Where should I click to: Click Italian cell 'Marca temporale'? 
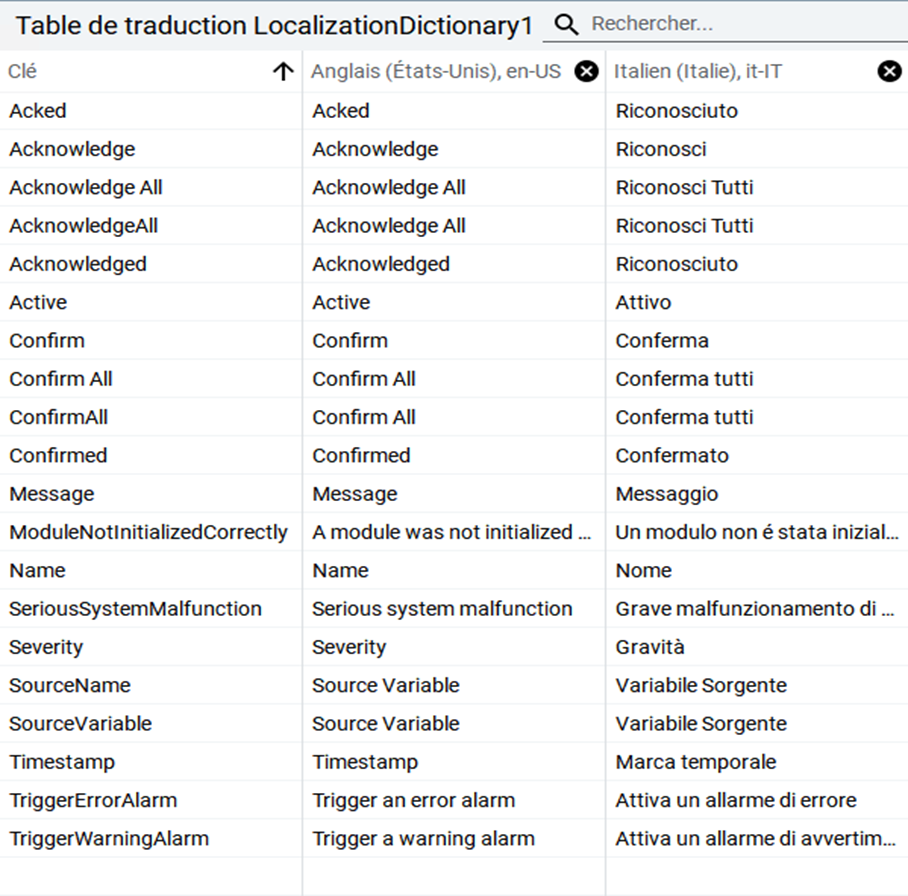point(695,762)
